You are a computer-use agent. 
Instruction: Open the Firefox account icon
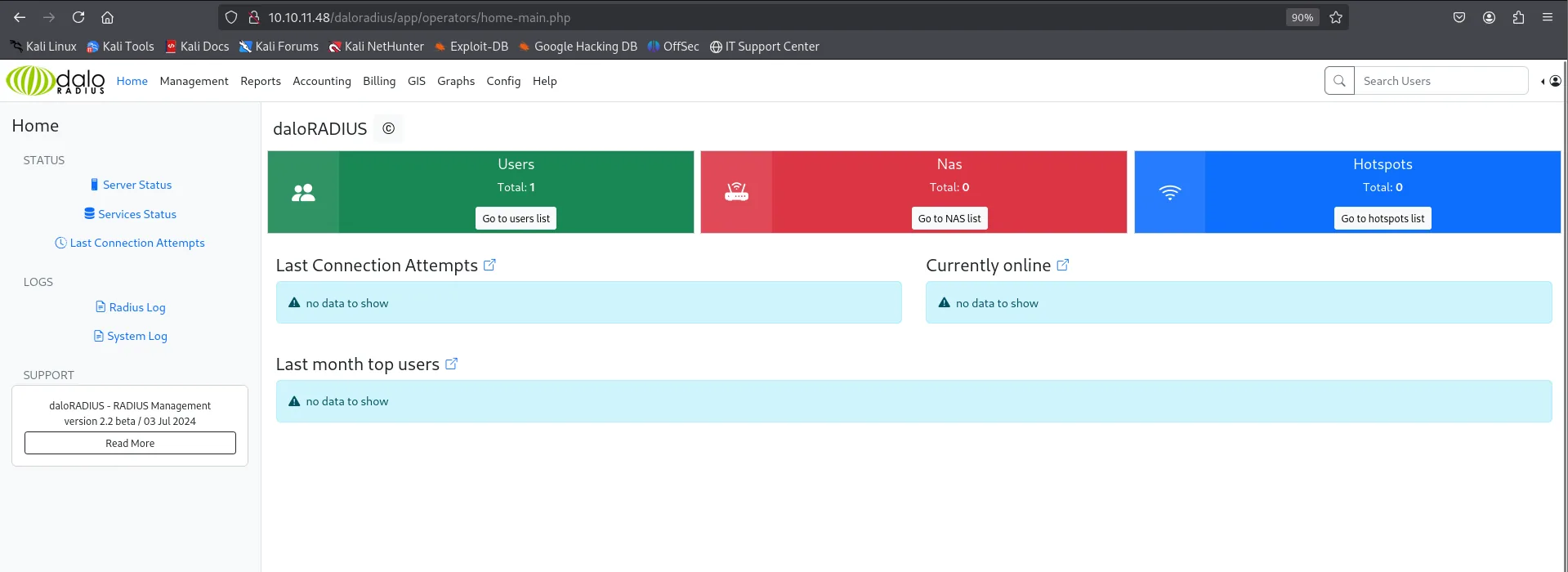point(1489,17)
